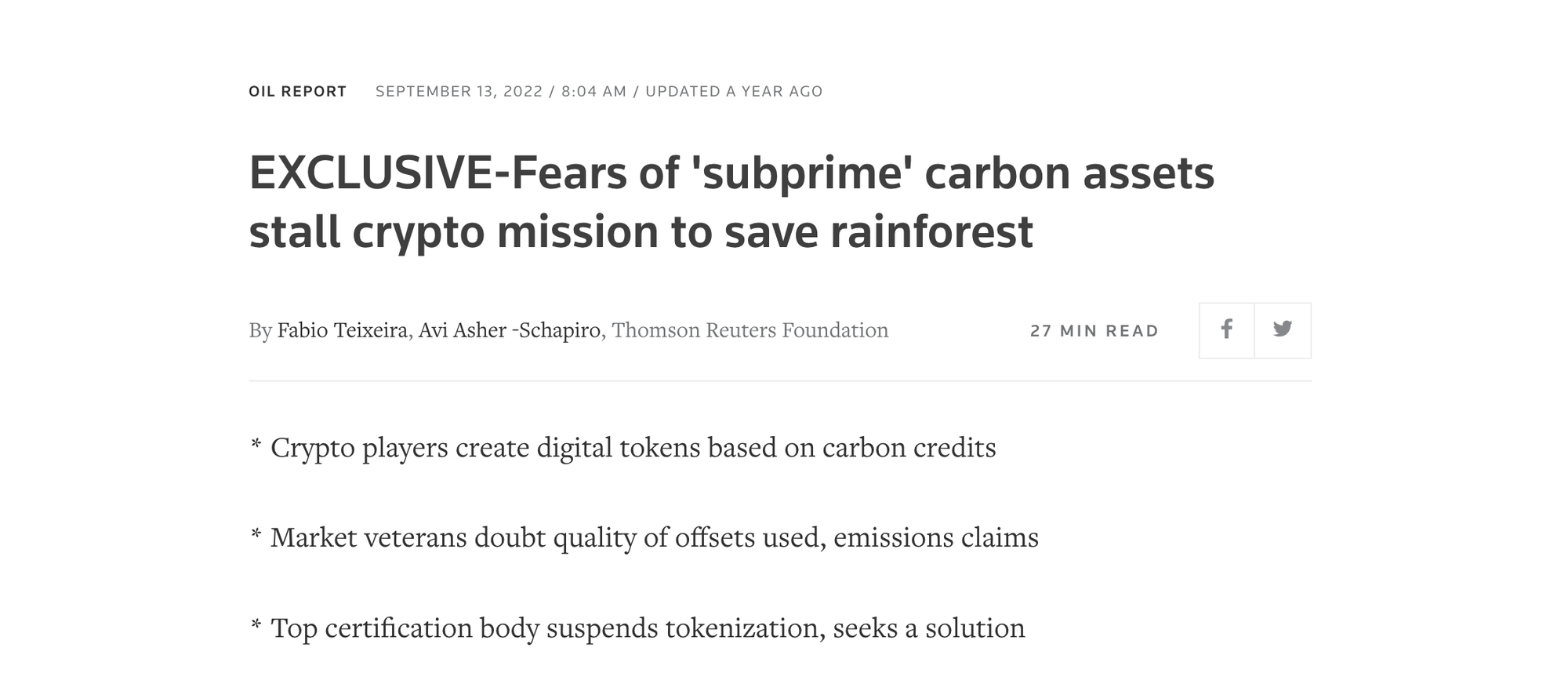Click the 27 MIN READ label
Screen dimensions: 1568x684
[1094, 331]
